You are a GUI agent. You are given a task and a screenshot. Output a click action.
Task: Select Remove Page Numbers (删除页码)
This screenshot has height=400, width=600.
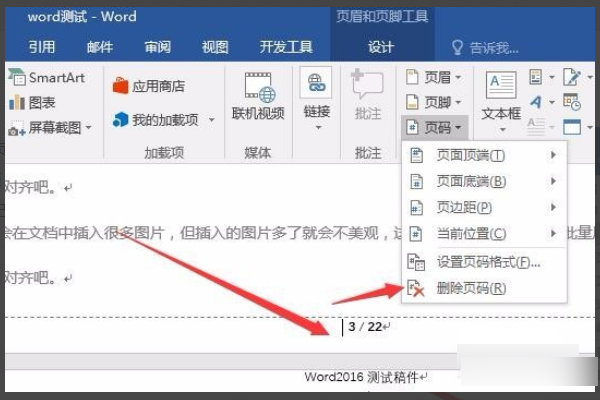tap(484, 288)
